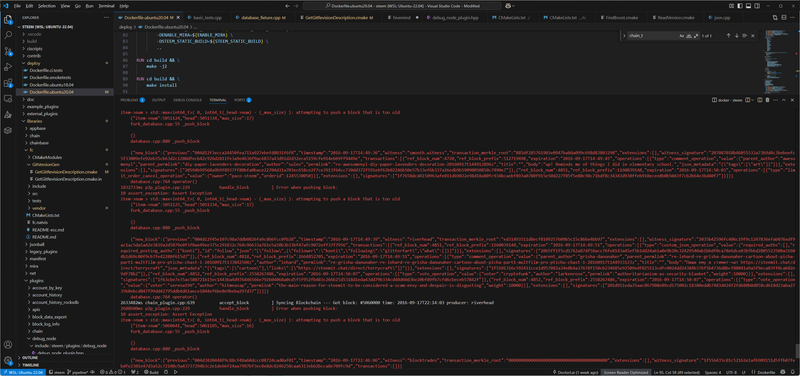Close the terminal panel
The width and height of the screenshot is (800, 376).
point(793,100)
